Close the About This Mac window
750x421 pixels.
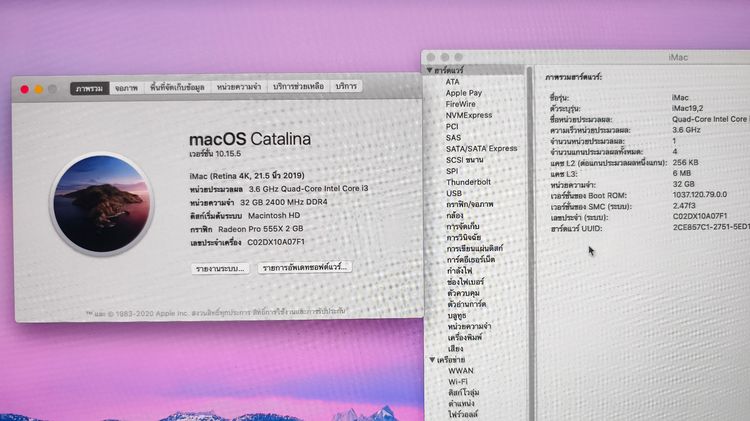point(24,89)
